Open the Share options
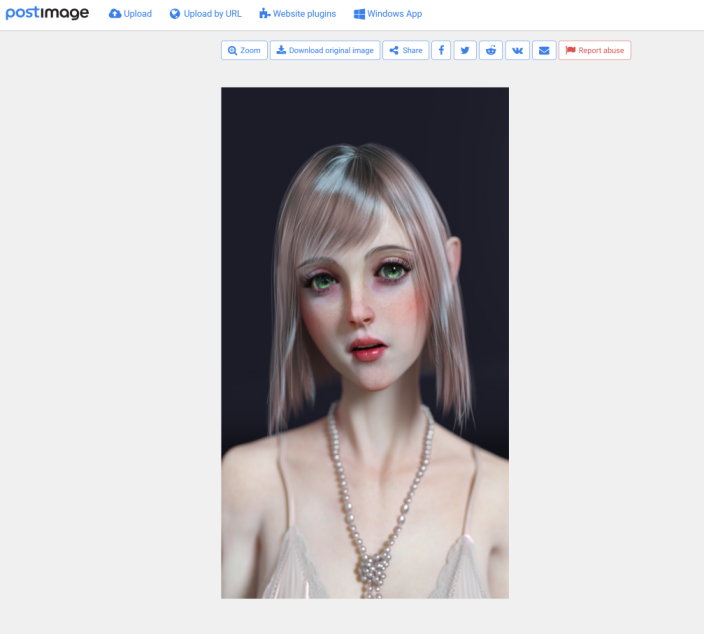The height and width of the screenshot is (634, 704). (406, 50)
